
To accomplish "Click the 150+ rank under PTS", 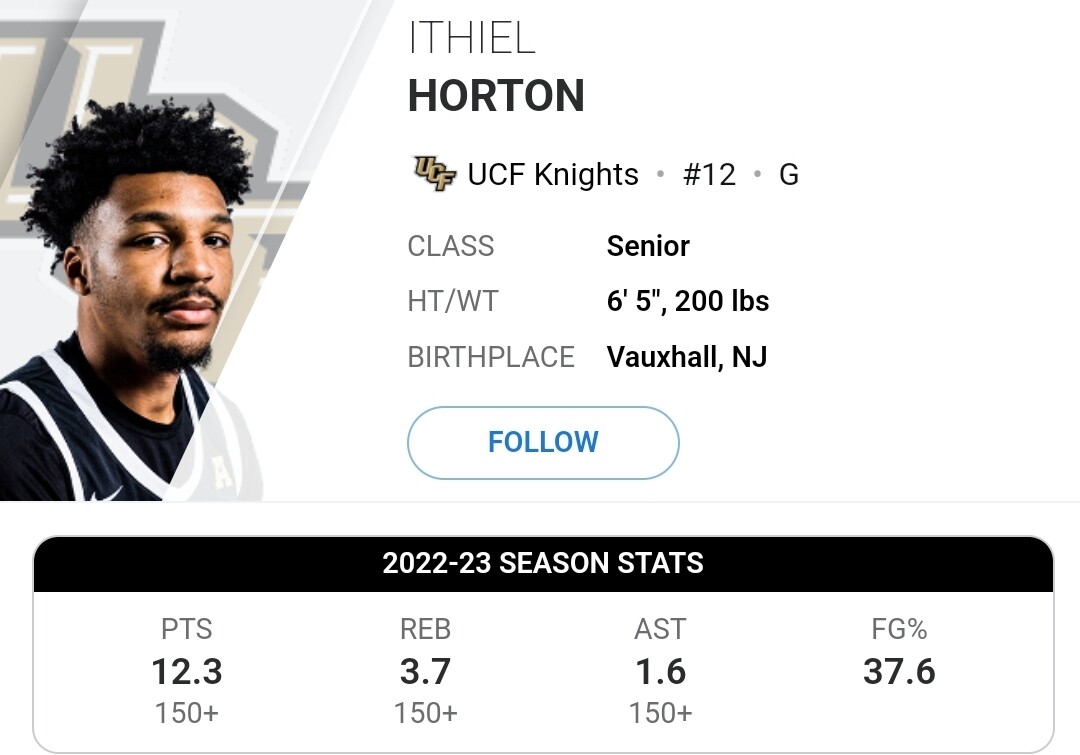I will click(x=187, y=713).
